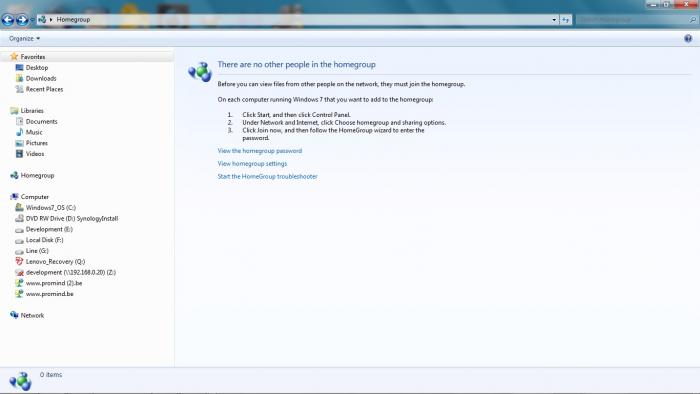
Task: Click the Homegroup icon in address bar
Action: coord(42,20)
